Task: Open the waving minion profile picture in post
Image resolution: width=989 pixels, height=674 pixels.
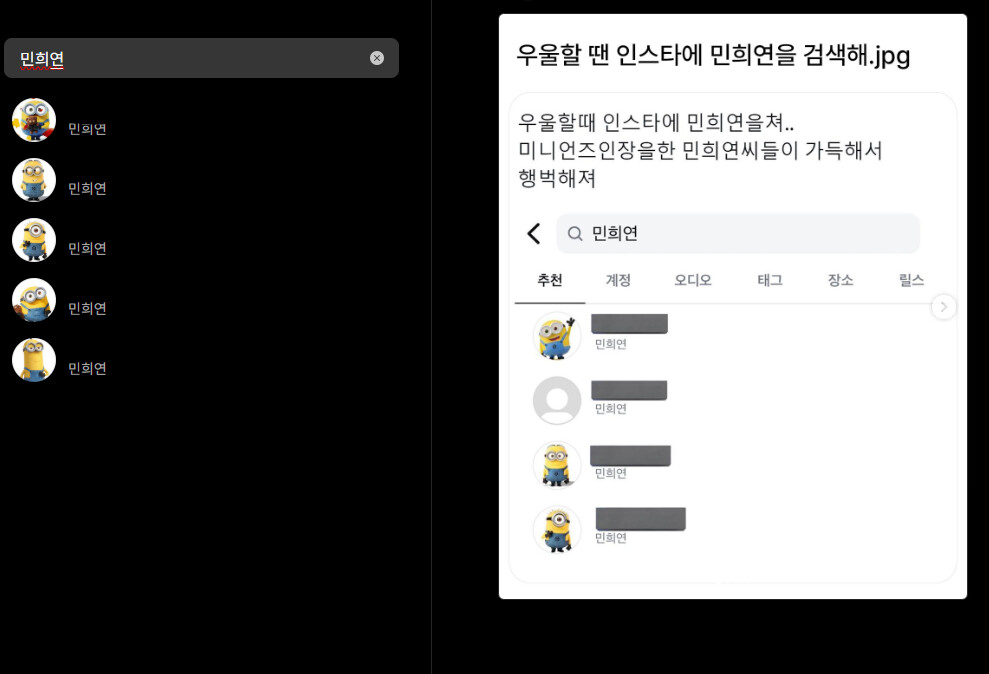Action: pos(556,336)
